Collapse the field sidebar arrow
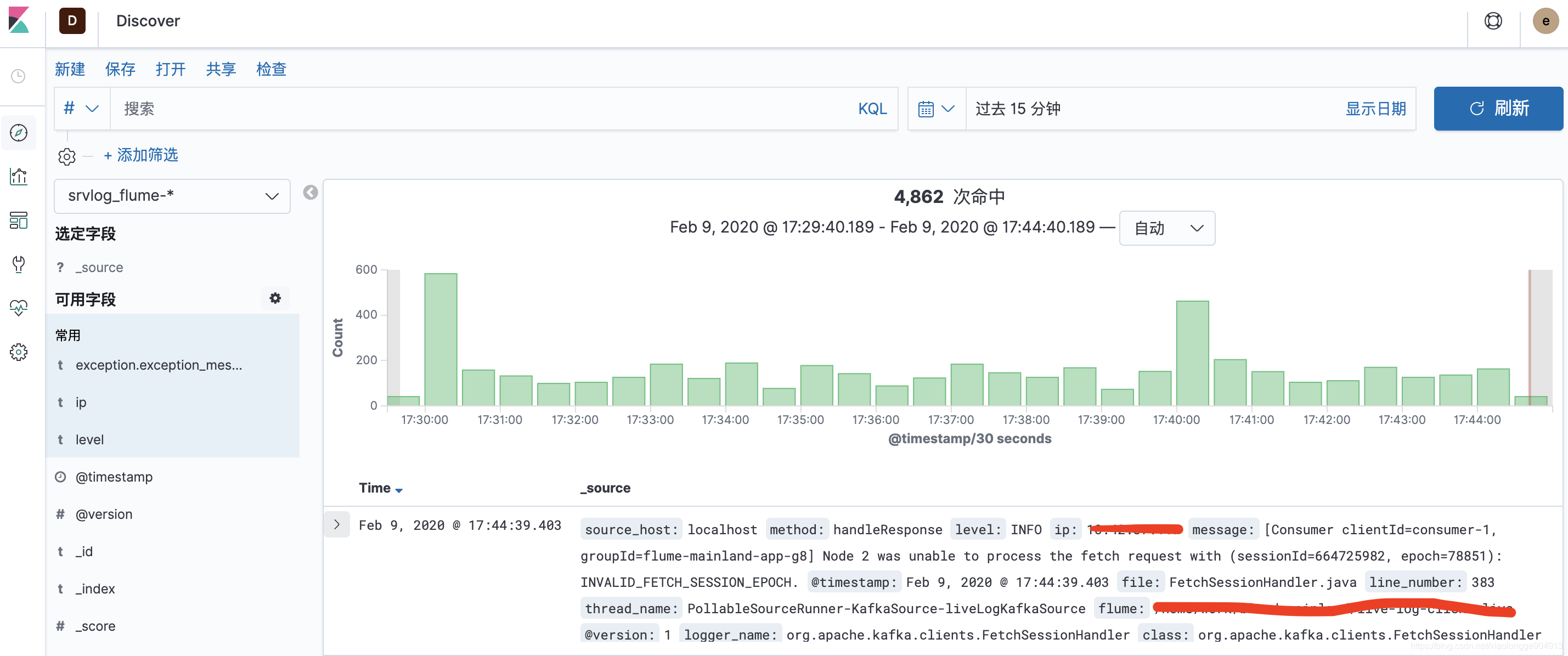 [311, 193]
